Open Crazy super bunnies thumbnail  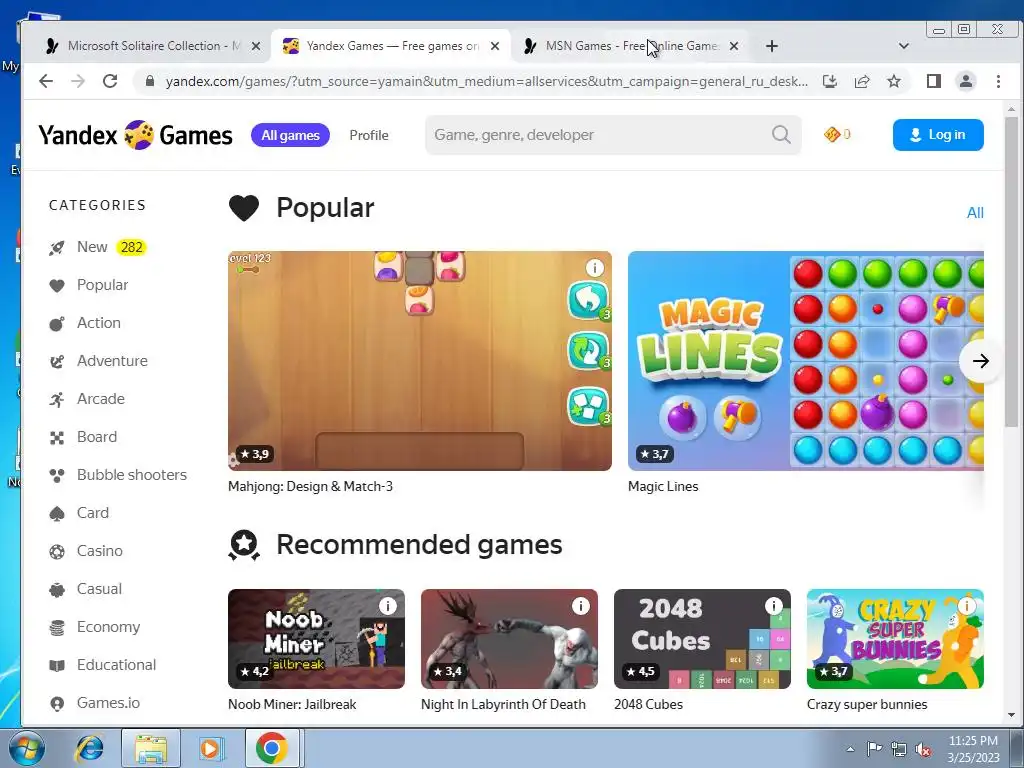(x=895, y=639)
